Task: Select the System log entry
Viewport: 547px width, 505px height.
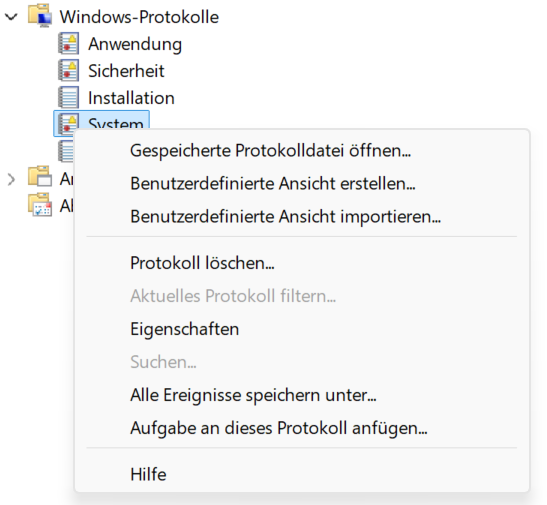Action: 102,120
